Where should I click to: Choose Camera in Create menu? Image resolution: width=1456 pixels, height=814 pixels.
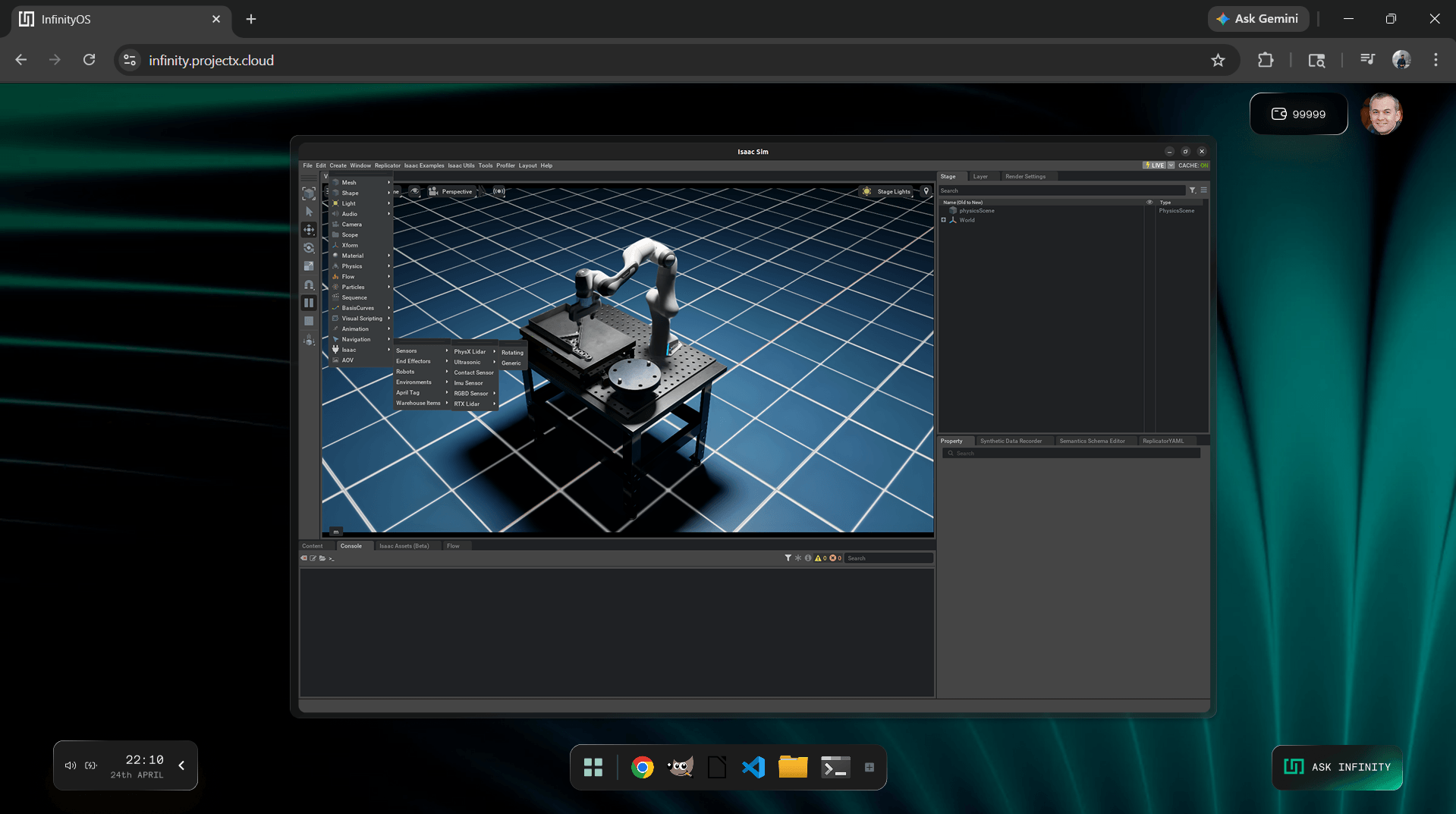pos(361,225)
